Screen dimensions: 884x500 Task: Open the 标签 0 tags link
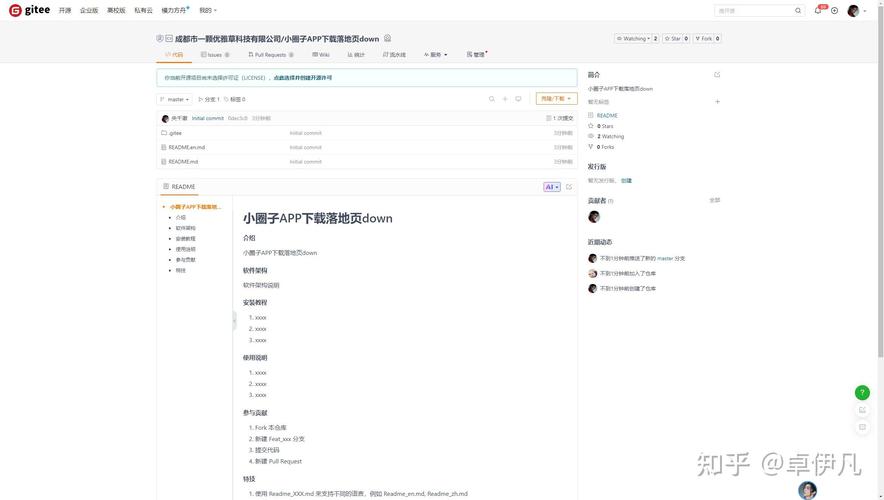(x=235, y=99)
